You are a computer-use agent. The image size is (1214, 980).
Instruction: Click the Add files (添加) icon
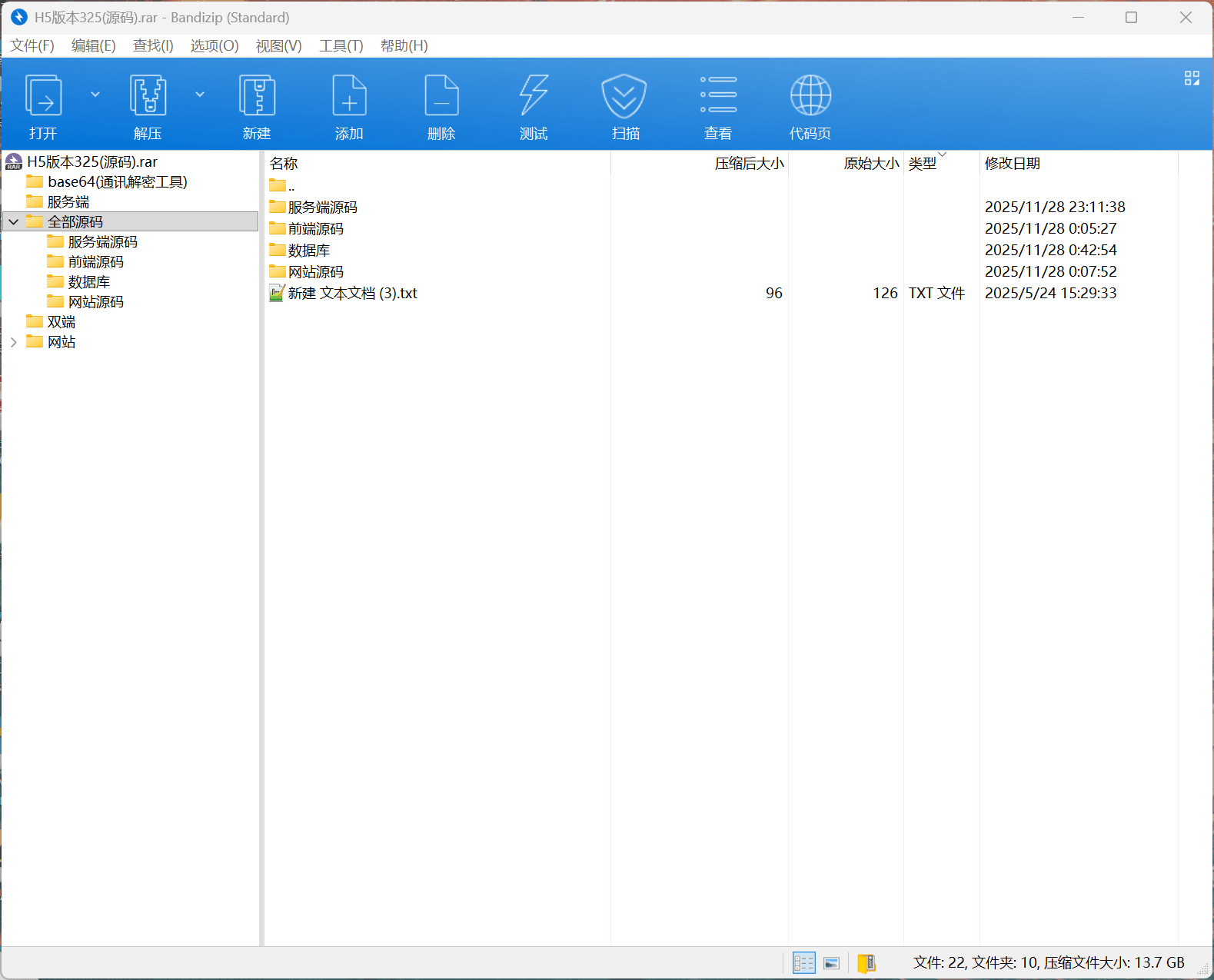[x=349, y=96]
